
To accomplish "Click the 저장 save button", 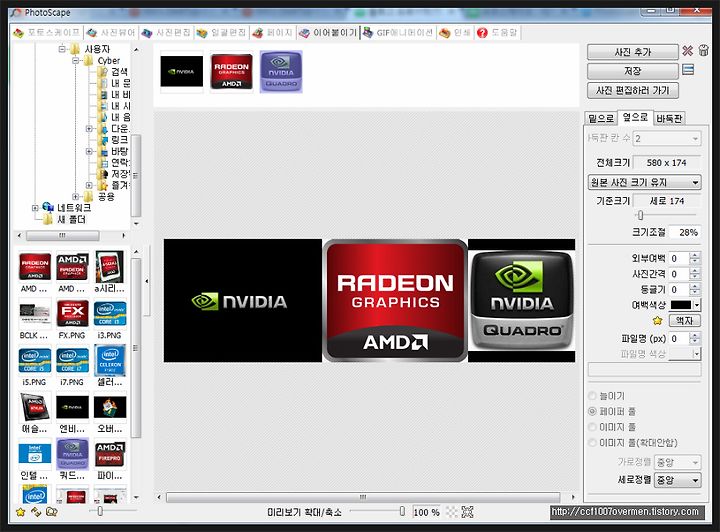I will pyautogui.click(x=632, y=71).
